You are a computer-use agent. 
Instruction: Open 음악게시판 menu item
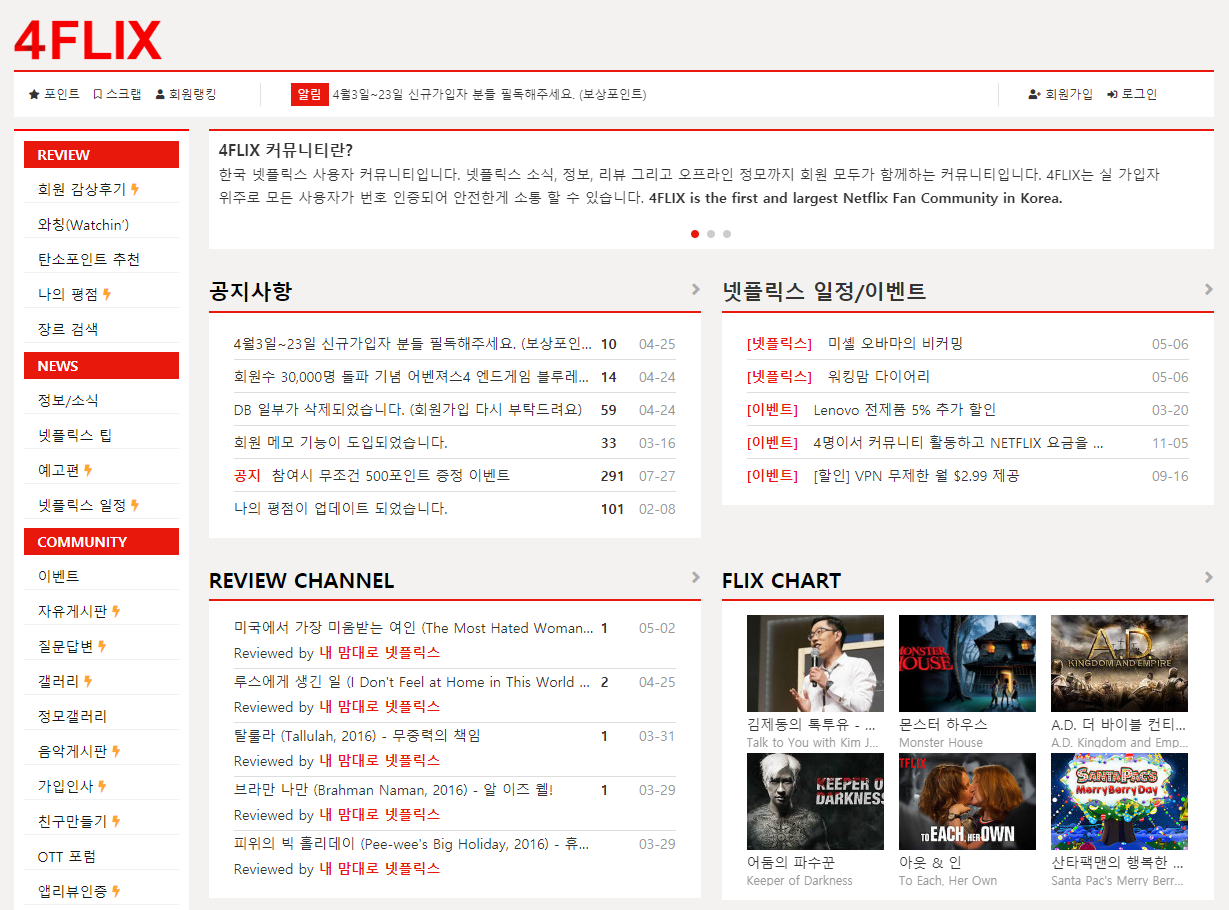(x=79, y=751)
